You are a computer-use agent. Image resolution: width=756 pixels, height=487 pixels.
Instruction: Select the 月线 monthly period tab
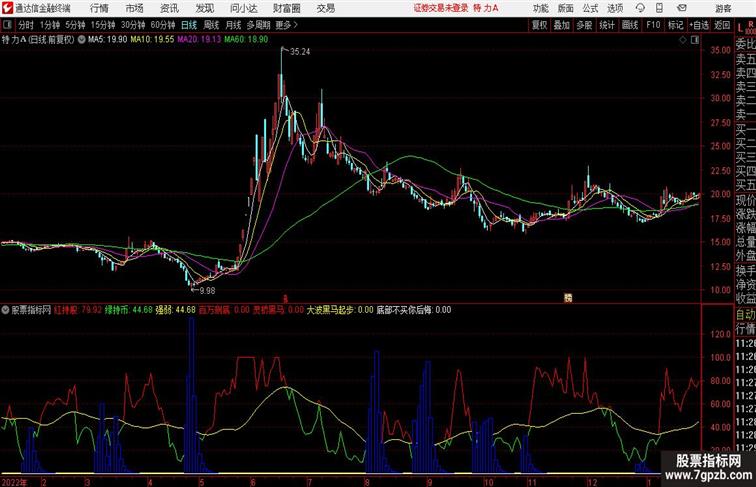point(233,25)
